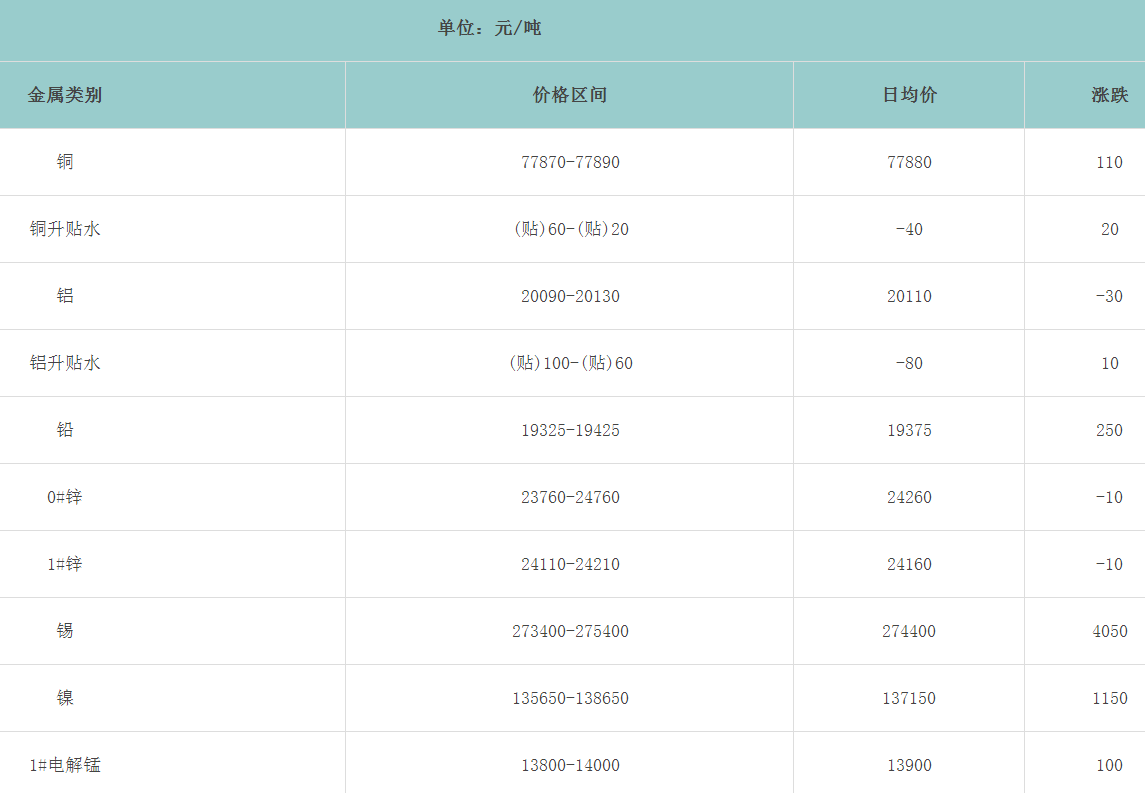Select the 铅 metal name cell
1145x793 pixels.
pos(65,430)
